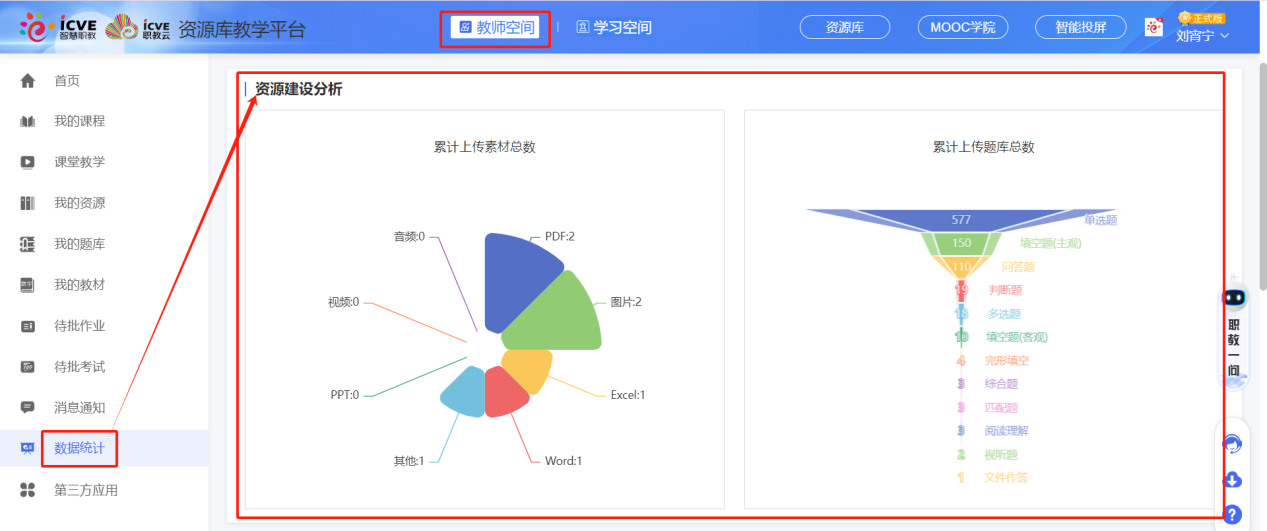Switch to the 学习空间 tab
This screenshot has width=1267, height=531.
[614, 28]
